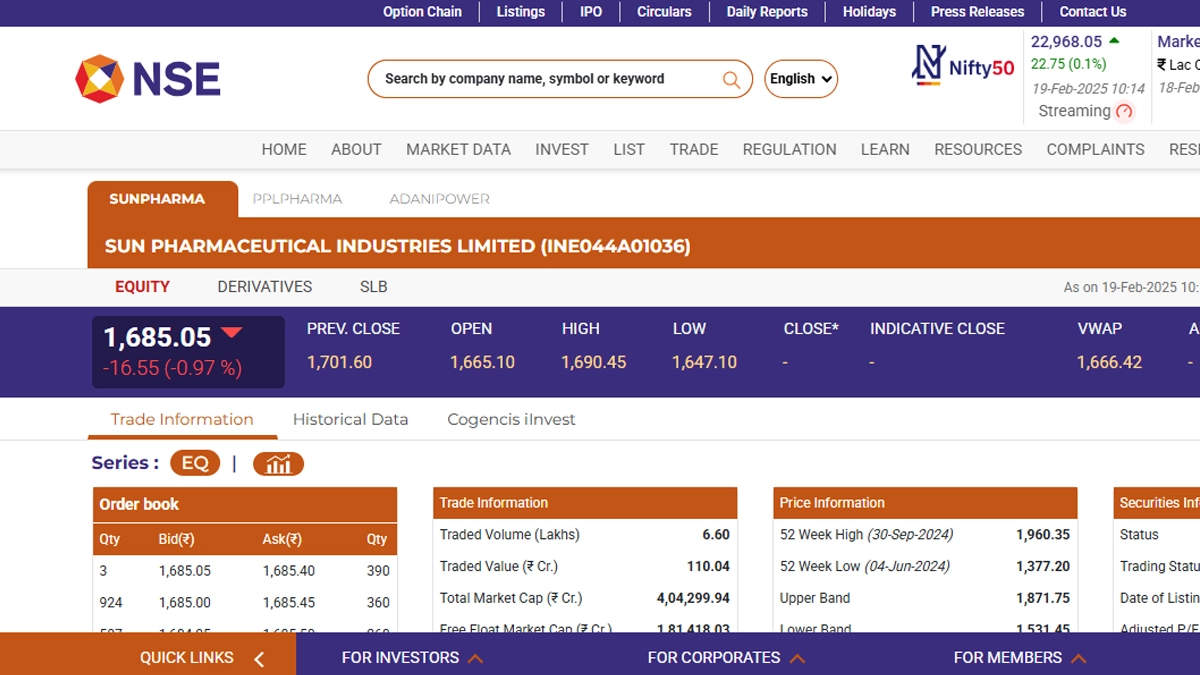This screenshot has width=1200, height=675.
Task: Open the English language dropdown
Action: tap(801, 79)
